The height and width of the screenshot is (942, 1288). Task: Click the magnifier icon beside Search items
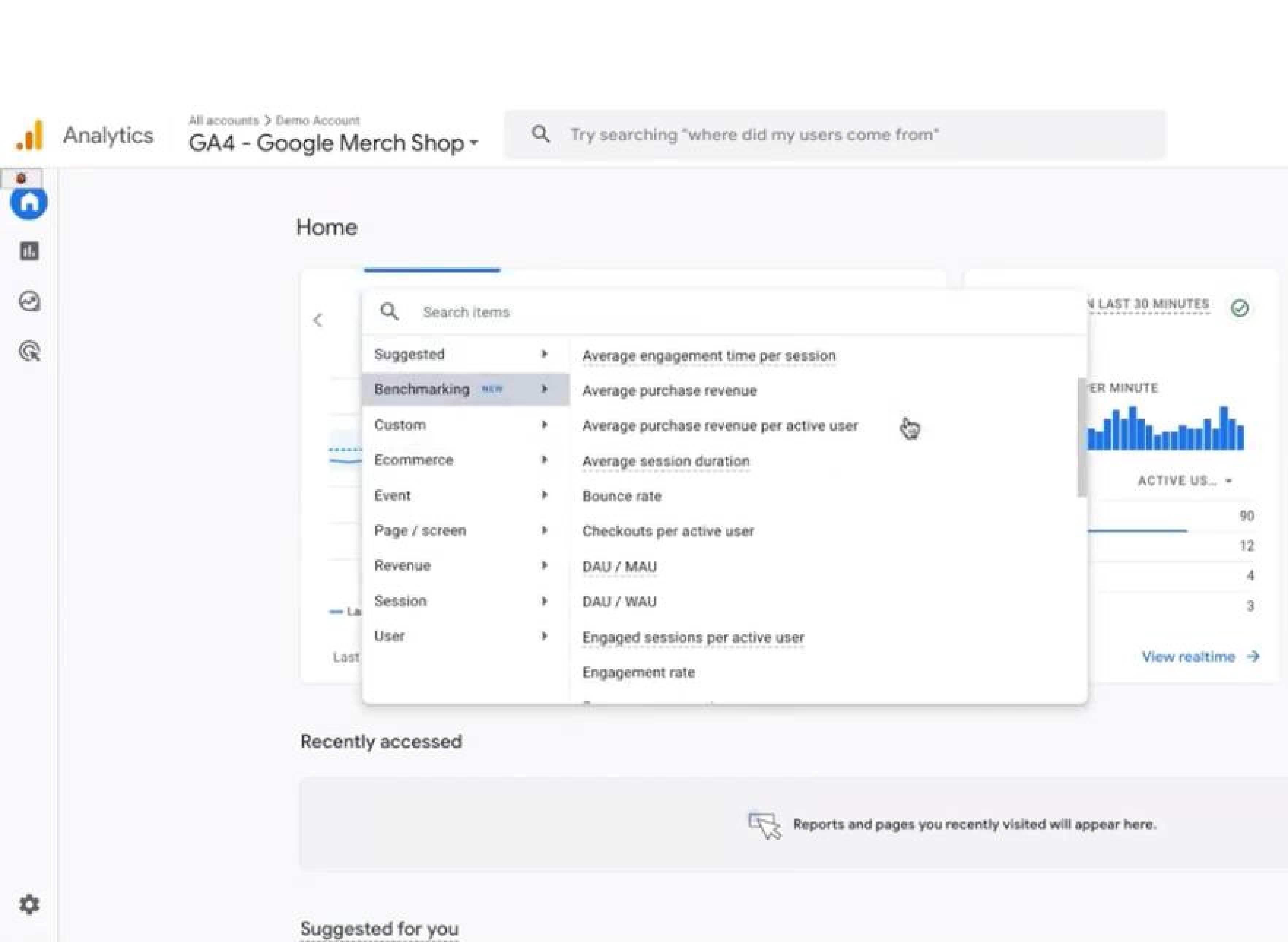(390, 312)
